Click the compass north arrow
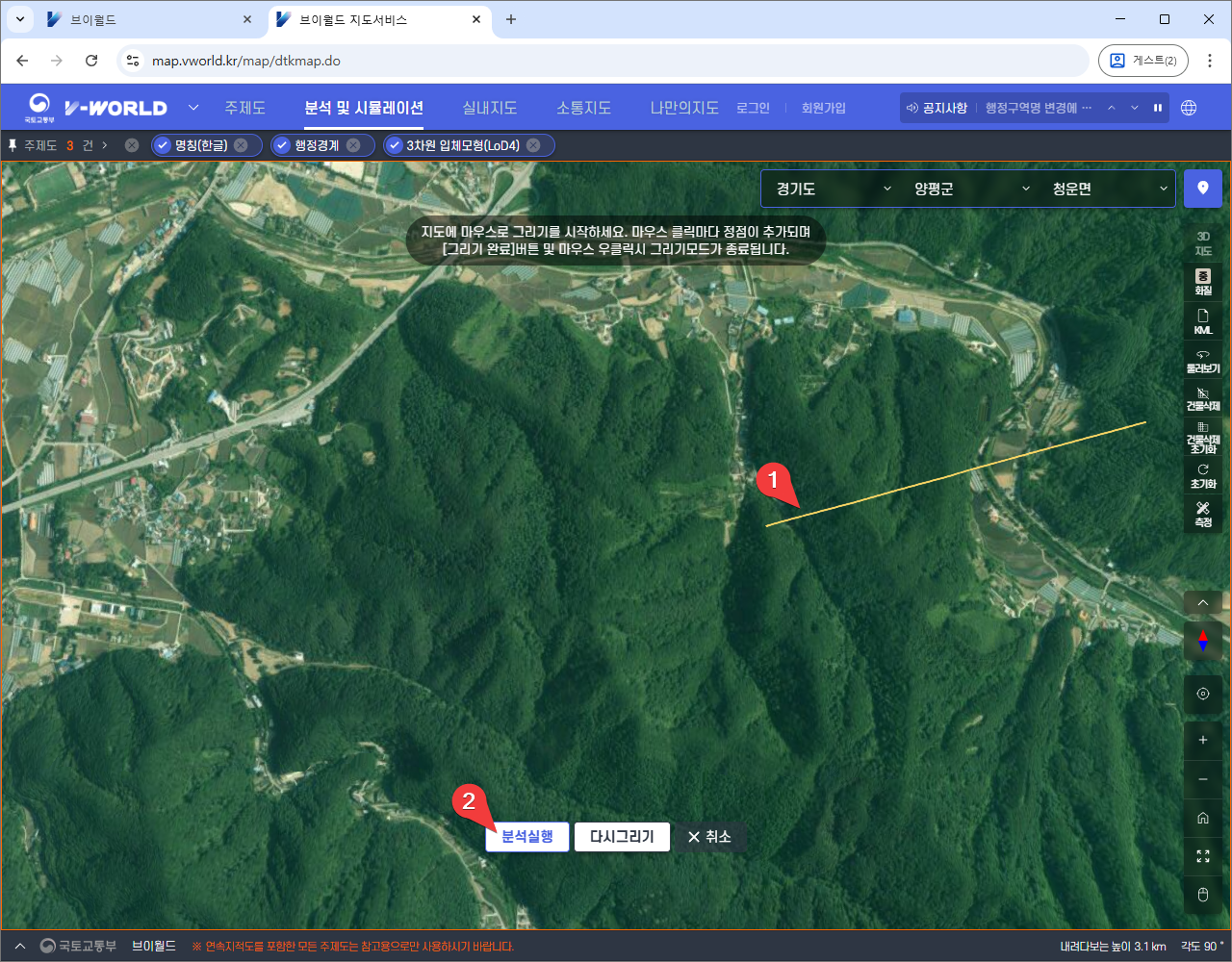 coord(1202,641)
